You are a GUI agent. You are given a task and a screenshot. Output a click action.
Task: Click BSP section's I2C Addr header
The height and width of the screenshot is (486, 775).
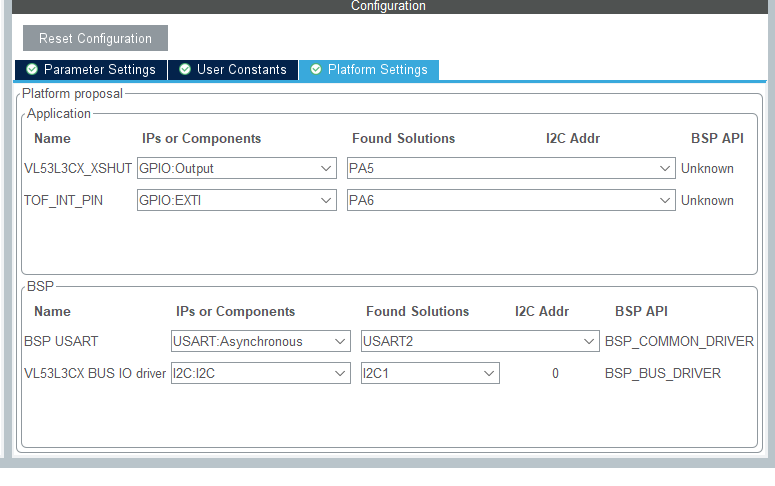[542, 311]
